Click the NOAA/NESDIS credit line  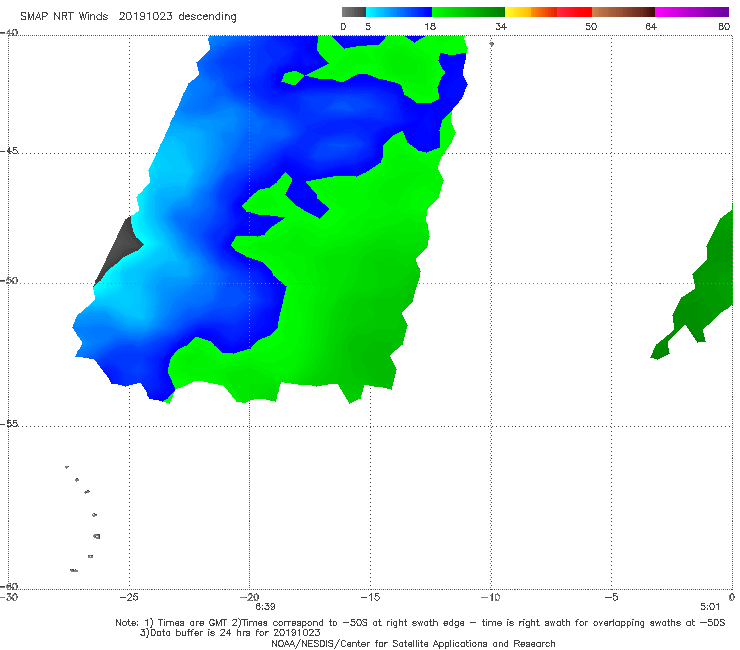click(x=413, y=643)
